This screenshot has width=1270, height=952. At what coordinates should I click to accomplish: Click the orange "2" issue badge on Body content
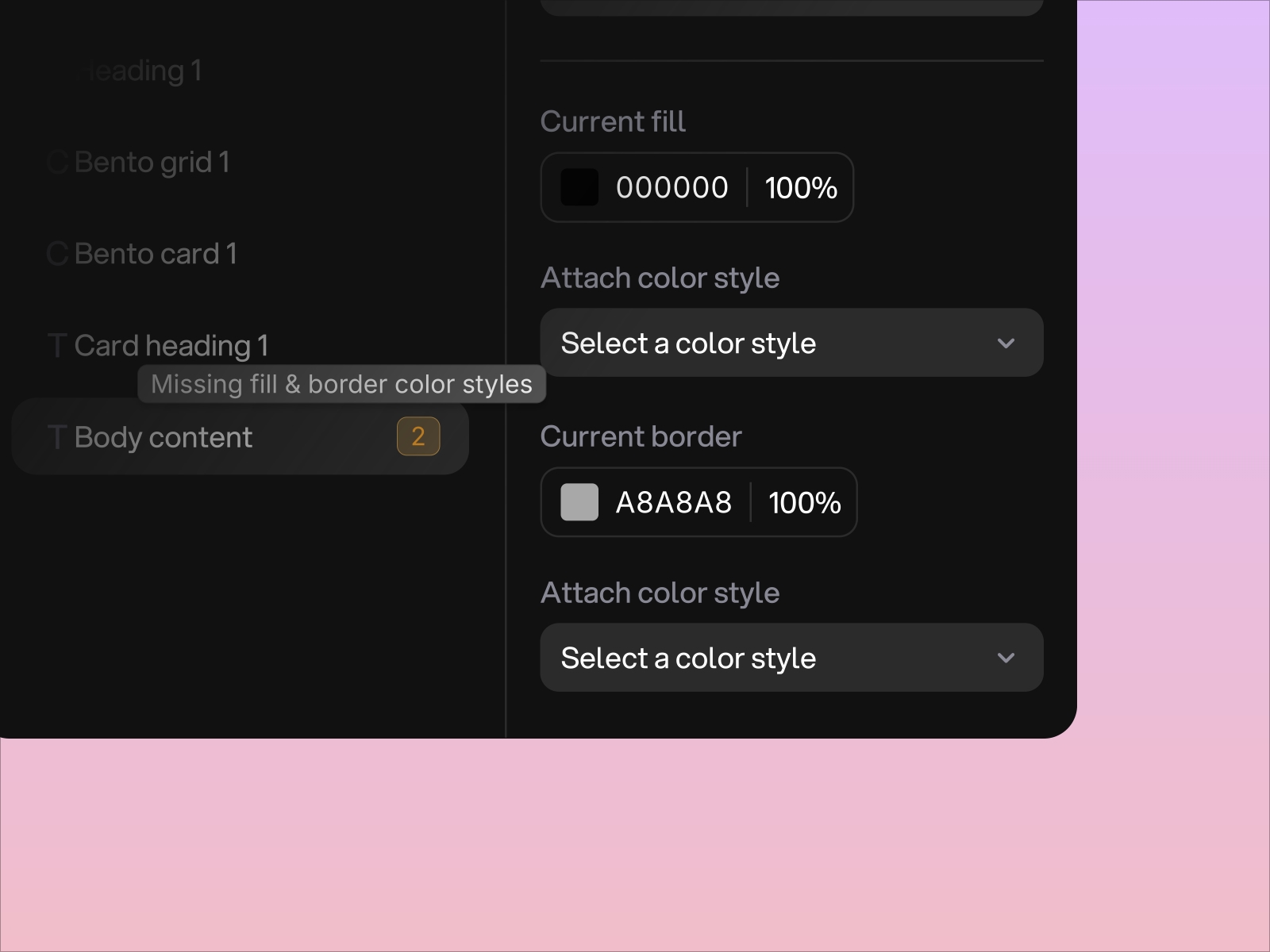coord(418,436)
